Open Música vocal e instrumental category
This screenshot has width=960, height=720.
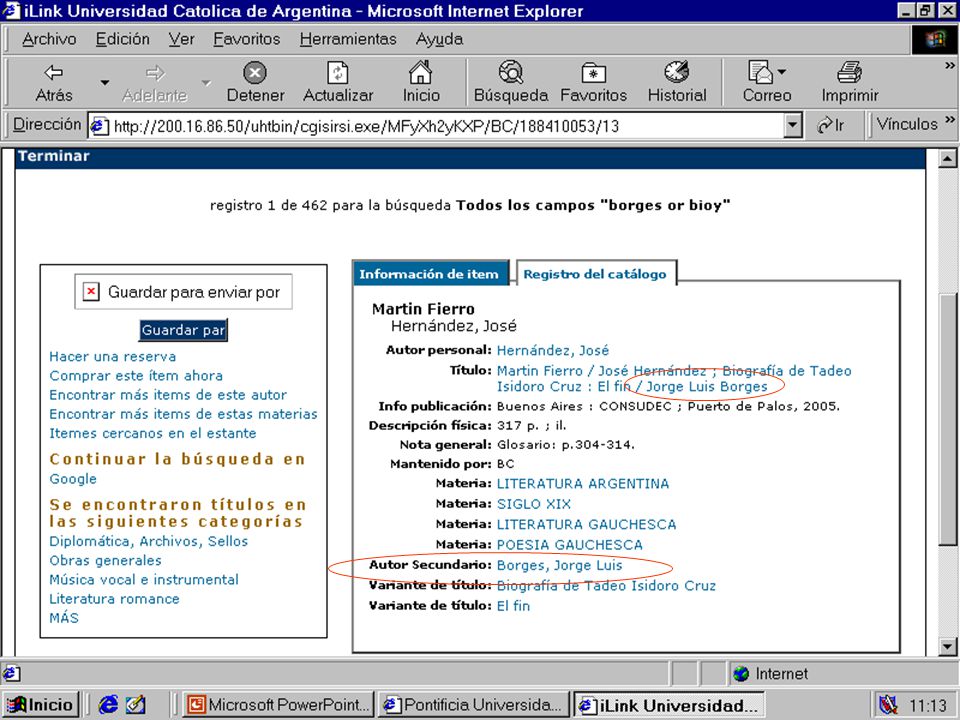click(x=144, y=579)
